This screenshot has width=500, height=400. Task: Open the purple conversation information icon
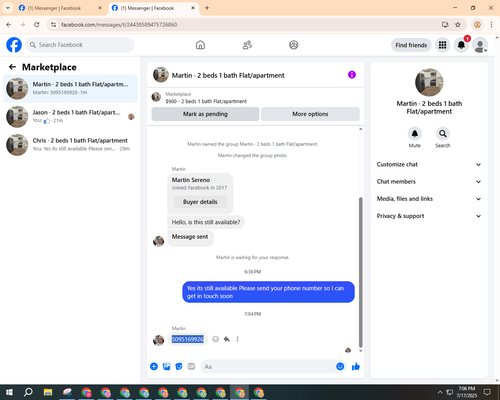pos(352,75)
